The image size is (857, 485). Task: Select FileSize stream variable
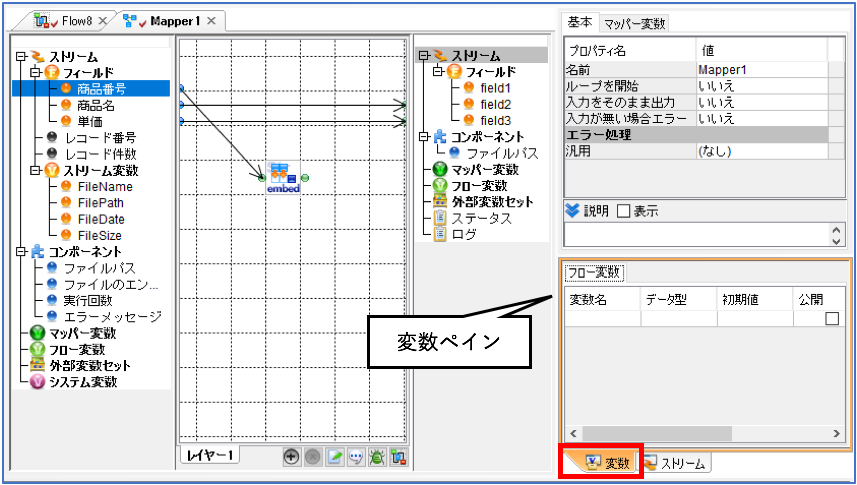[99, 236]
